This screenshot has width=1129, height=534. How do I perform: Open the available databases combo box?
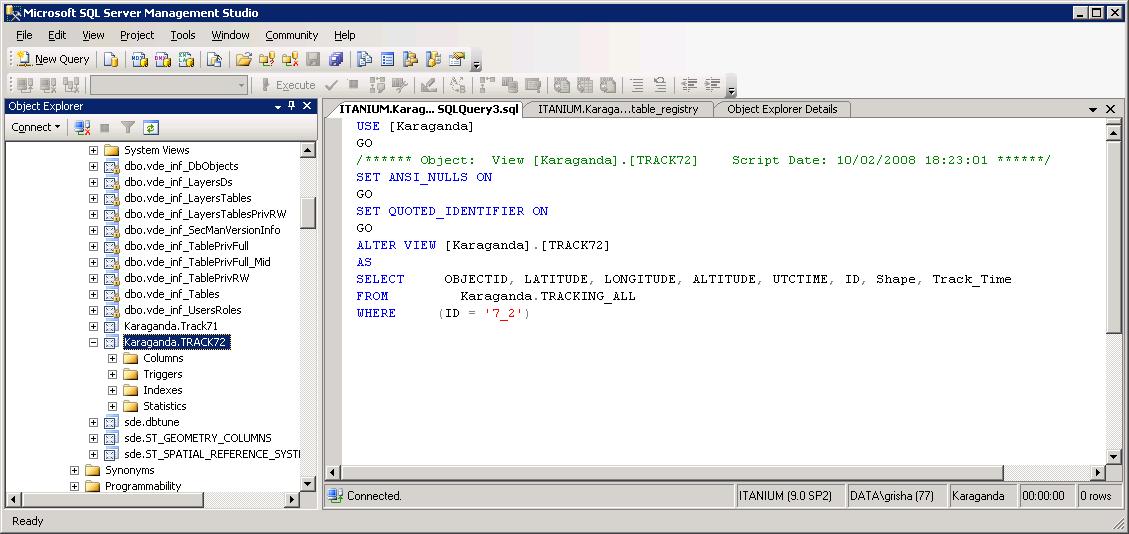click(168, 85)
